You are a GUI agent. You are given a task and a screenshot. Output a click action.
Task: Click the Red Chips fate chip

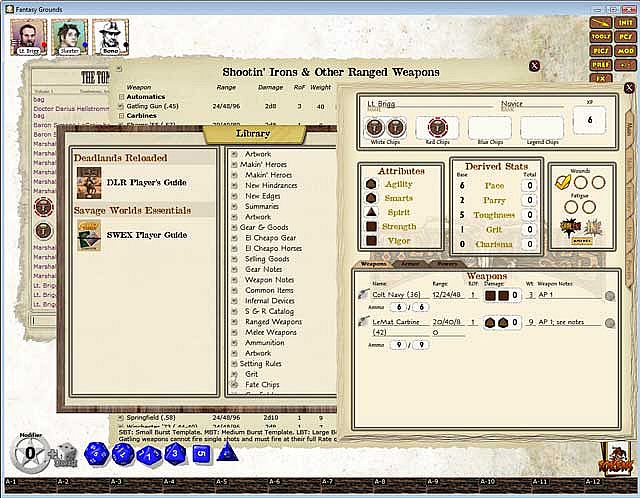[x=438, y=127]
